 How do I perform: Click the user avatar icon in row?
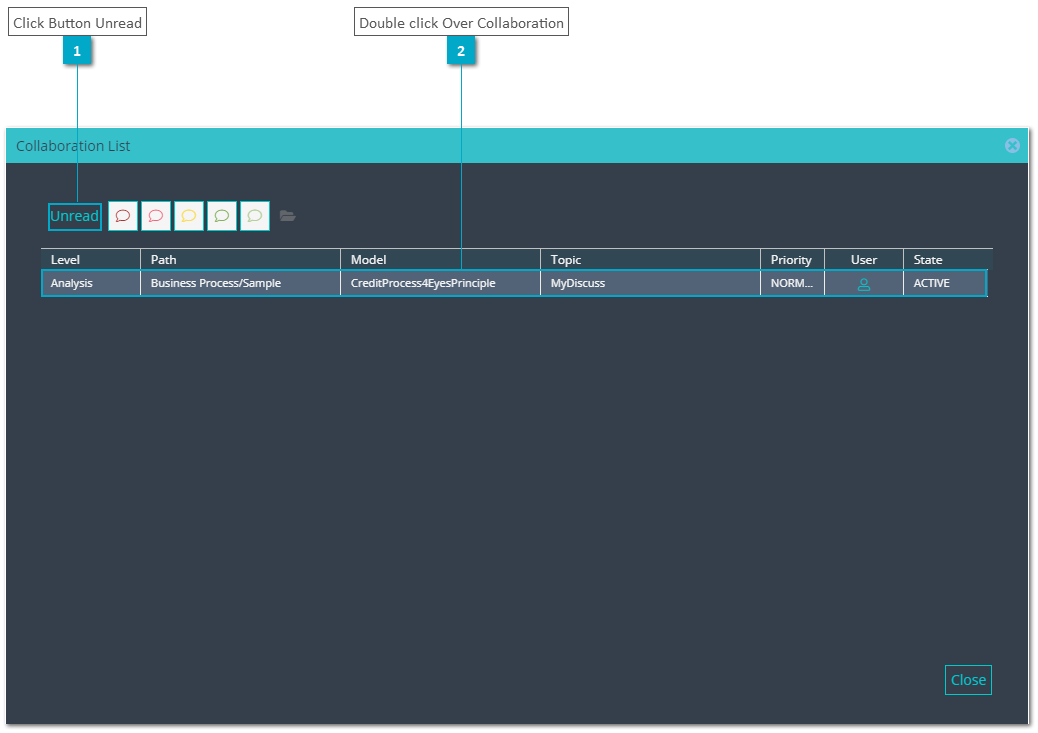(863, 285)
